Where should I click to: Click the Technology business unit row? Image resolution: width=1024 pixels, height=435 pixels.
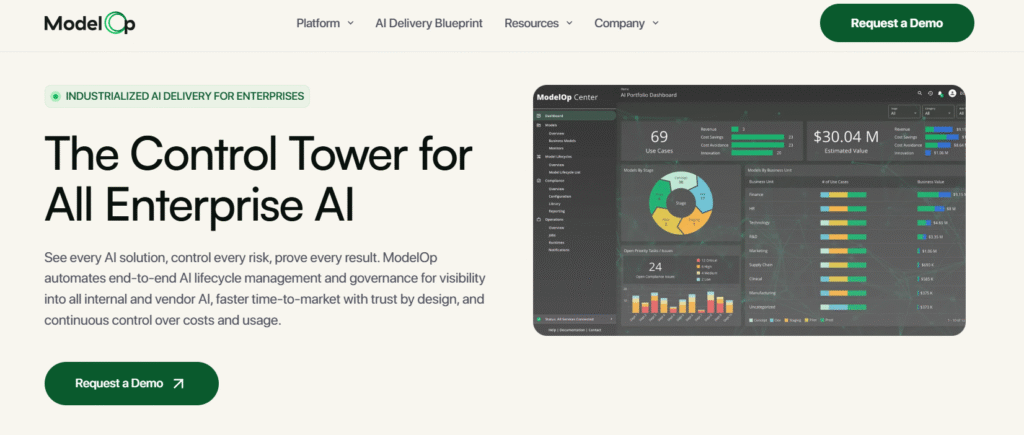[x=855, y=223]
